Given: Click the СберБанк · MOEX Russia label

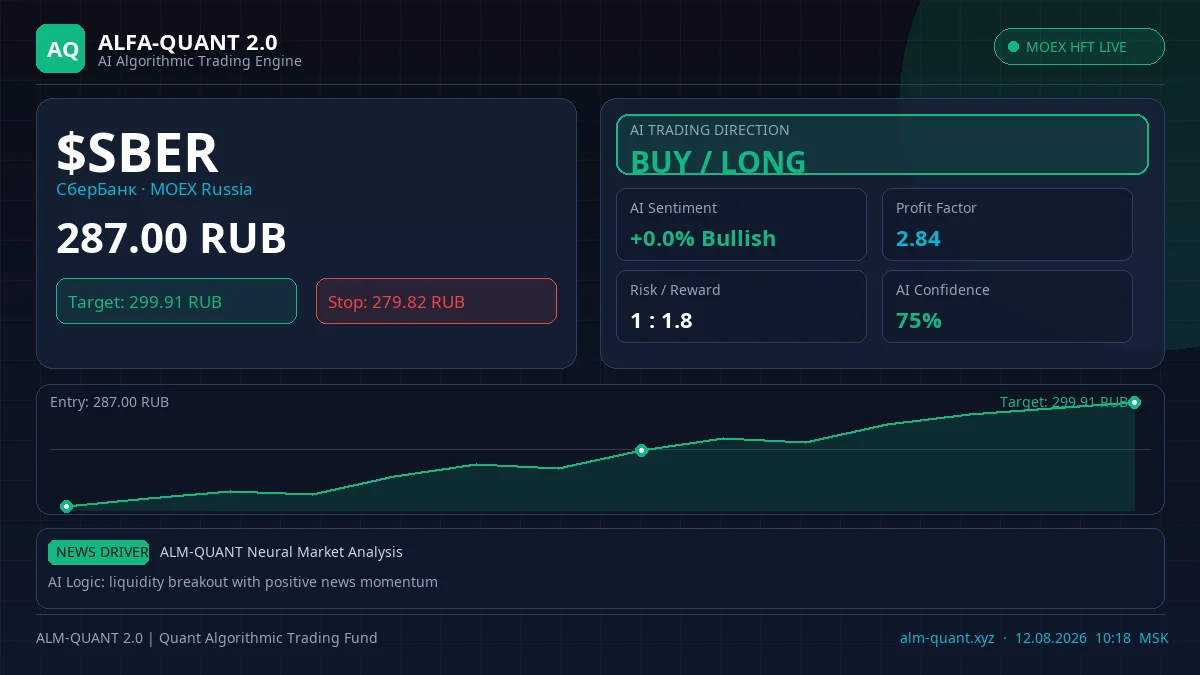Looking at the screenshot, I should point(154,189).
